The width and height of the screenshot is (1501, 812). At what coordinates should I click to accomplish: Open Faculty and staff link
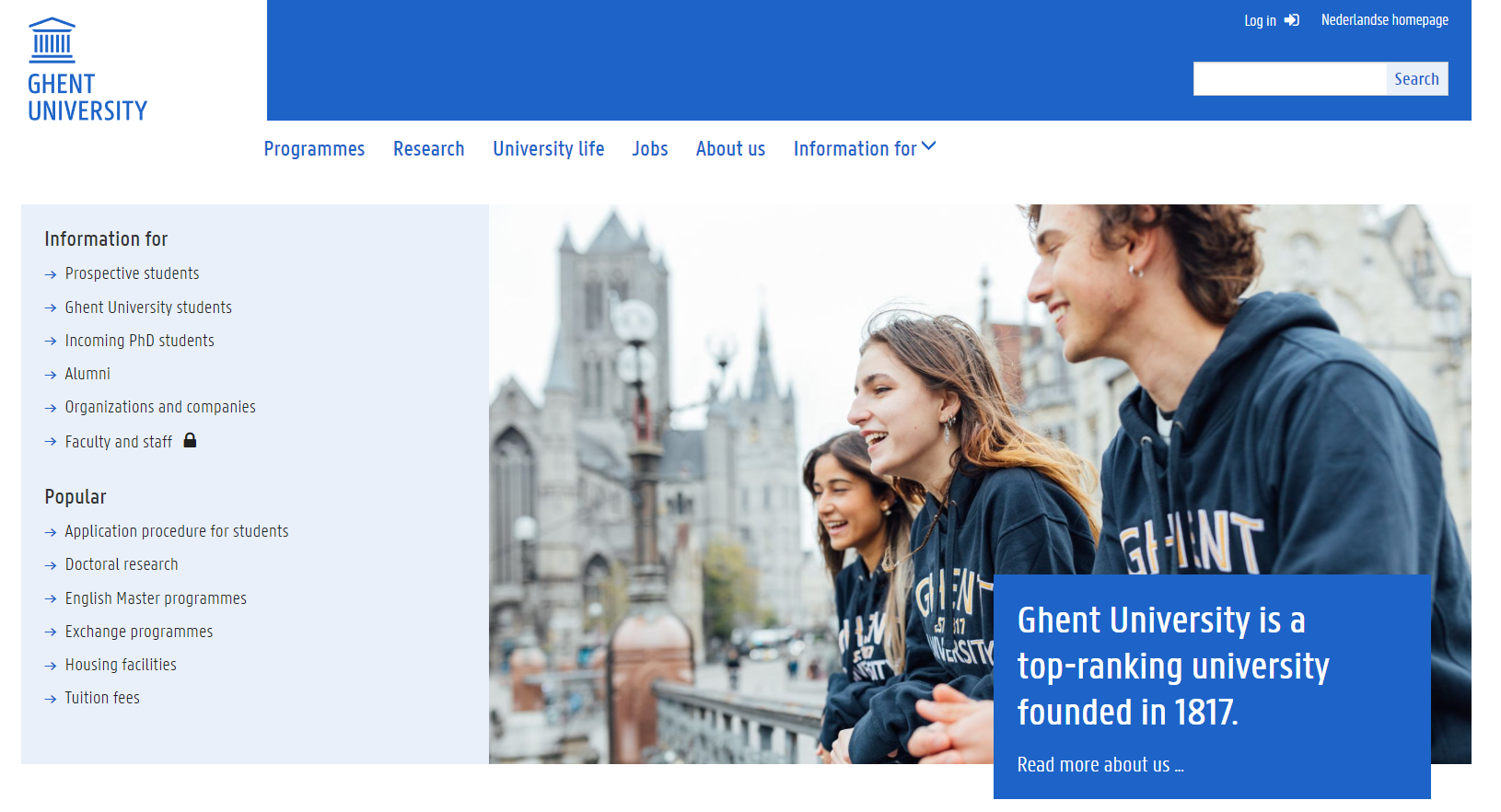(119, 442)
